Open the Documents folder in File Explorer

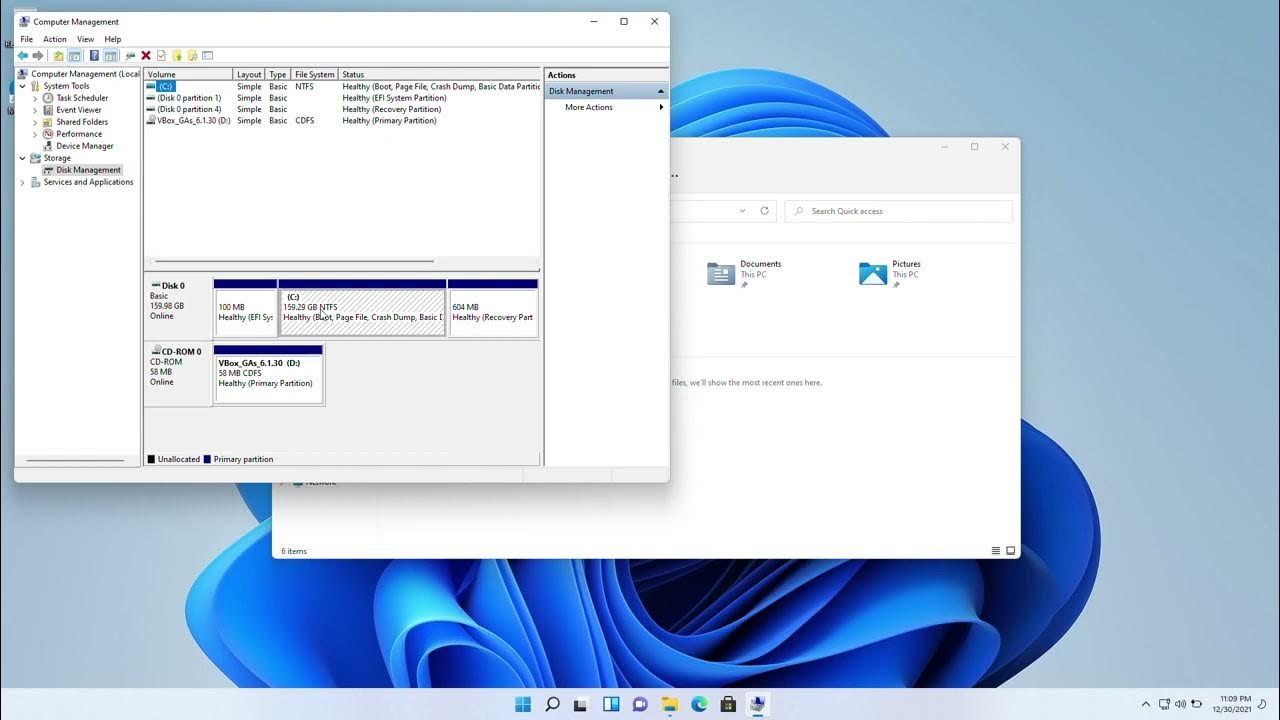(745, 273)
